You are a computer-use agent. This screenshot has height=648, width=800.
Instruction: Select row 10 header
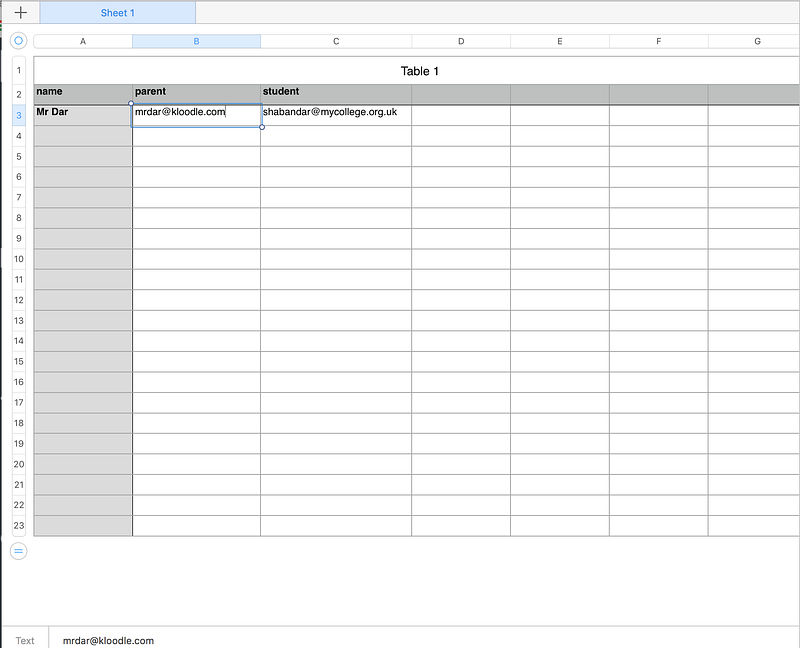point(19,259)
